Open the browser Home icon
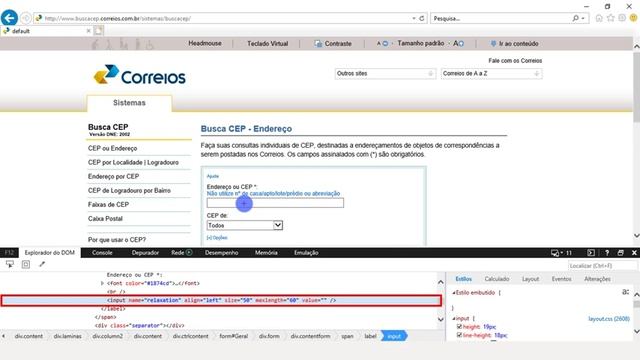Image resolution: width=640 pixels, height=360 pixels. click(x=599, y=18)
